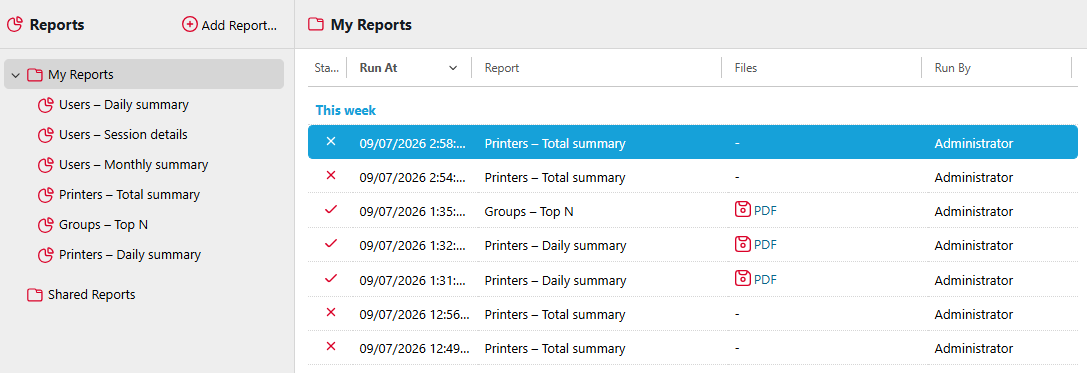Collapse the This week group header

[x=346, y=110]
